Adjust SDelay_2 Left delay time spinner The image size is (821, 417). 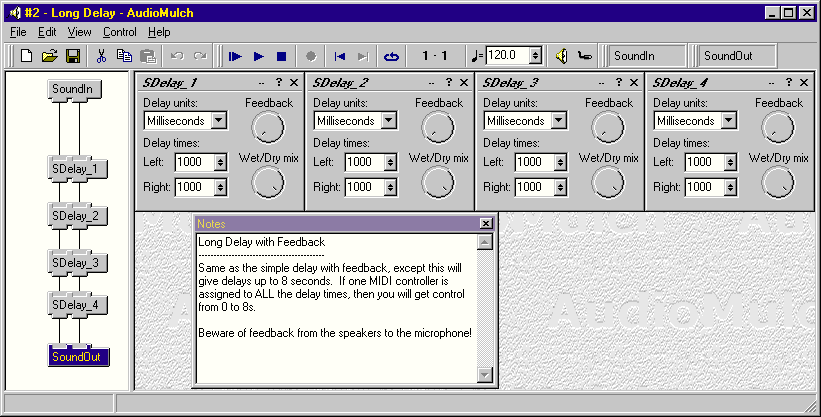click(x=390, y=162)
